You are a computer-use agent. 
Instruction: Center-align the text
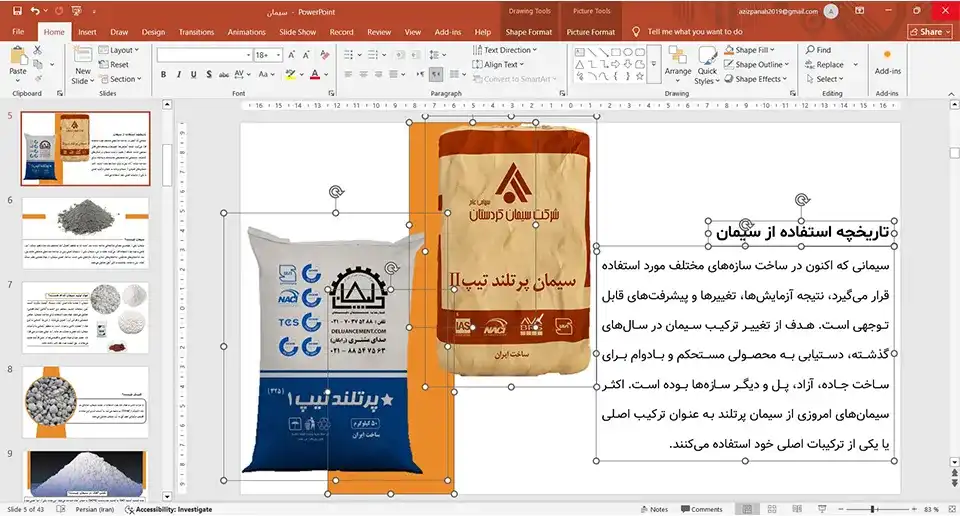(364, 74)
